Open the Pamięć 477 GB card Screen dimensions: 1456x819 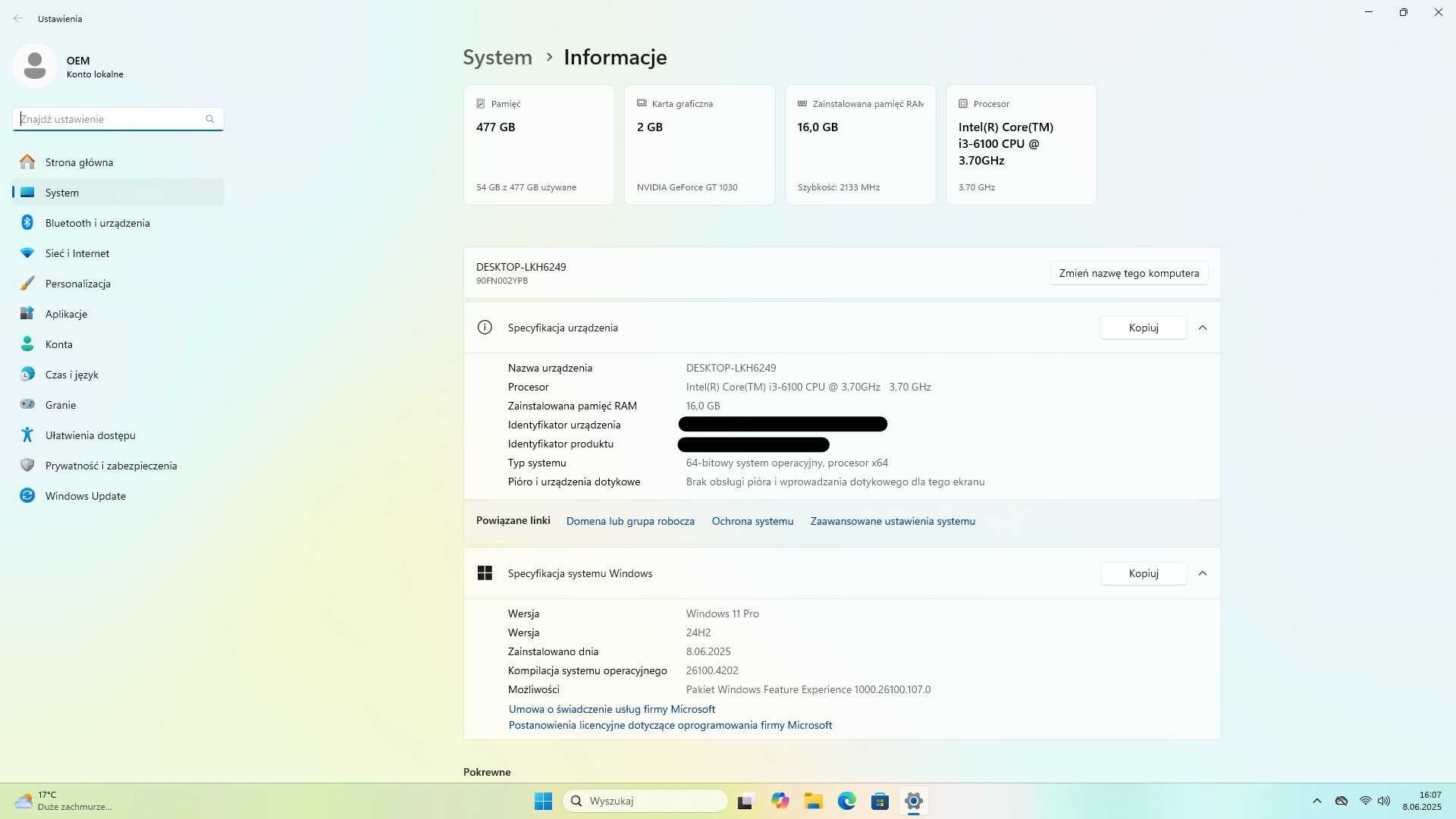point(539,145)
